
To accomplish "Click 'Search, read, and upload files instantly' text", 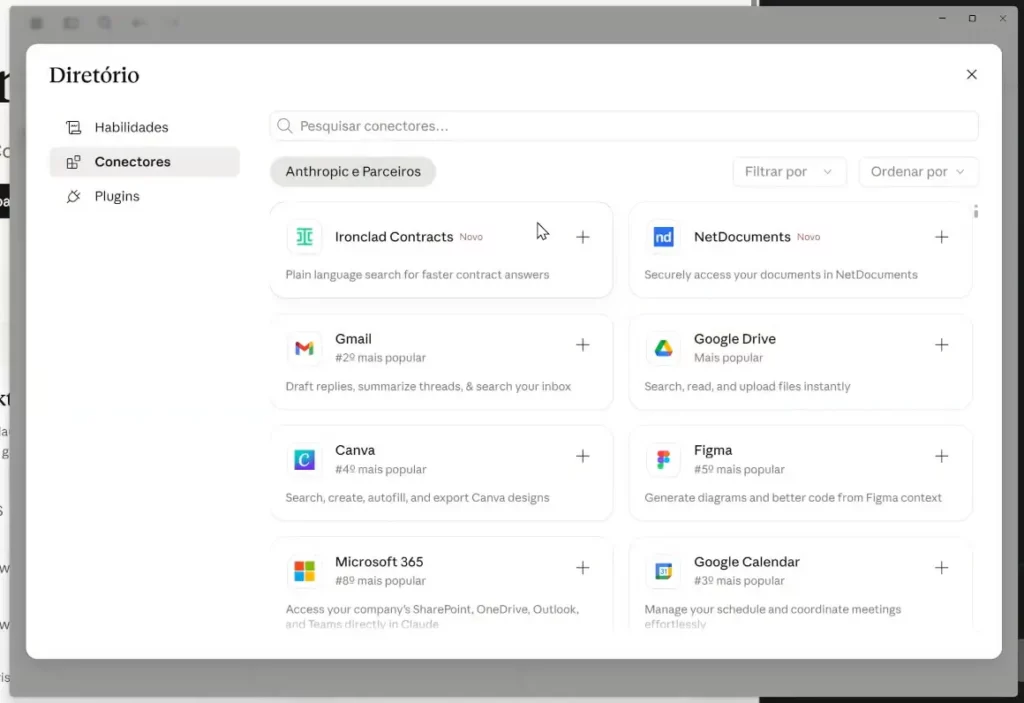I will [x=747, y=386].
